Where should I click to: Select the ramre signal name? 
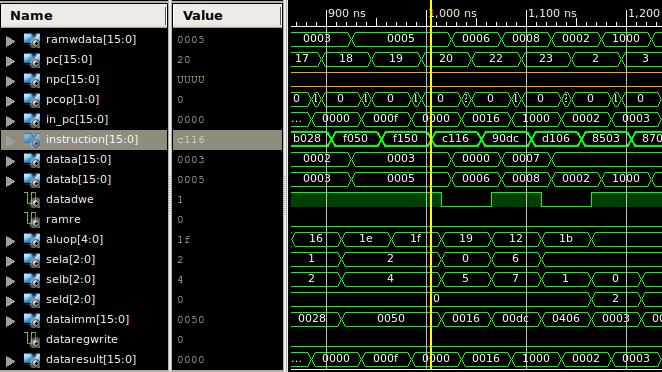[x=63, y=220]
